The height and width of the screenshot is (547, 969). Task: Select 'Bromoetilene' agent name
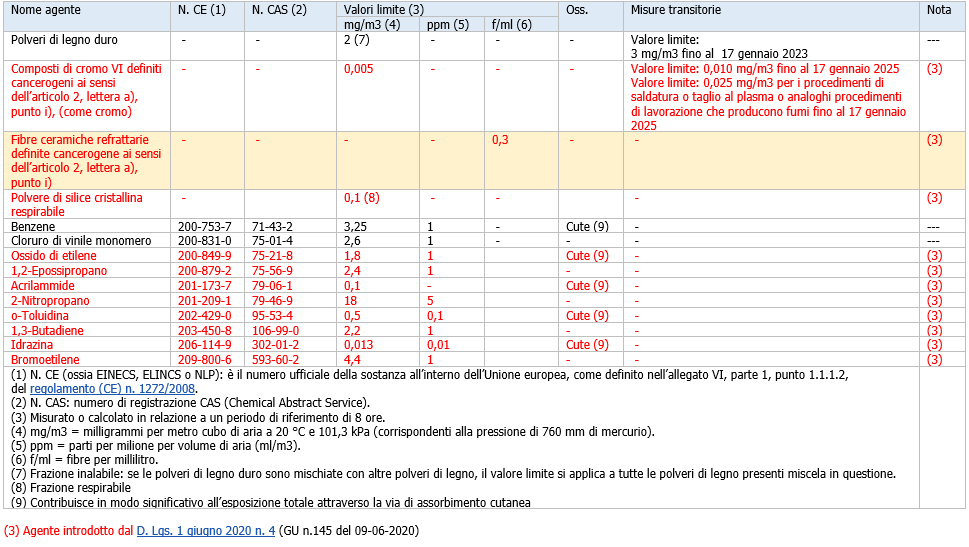(45, 360)
